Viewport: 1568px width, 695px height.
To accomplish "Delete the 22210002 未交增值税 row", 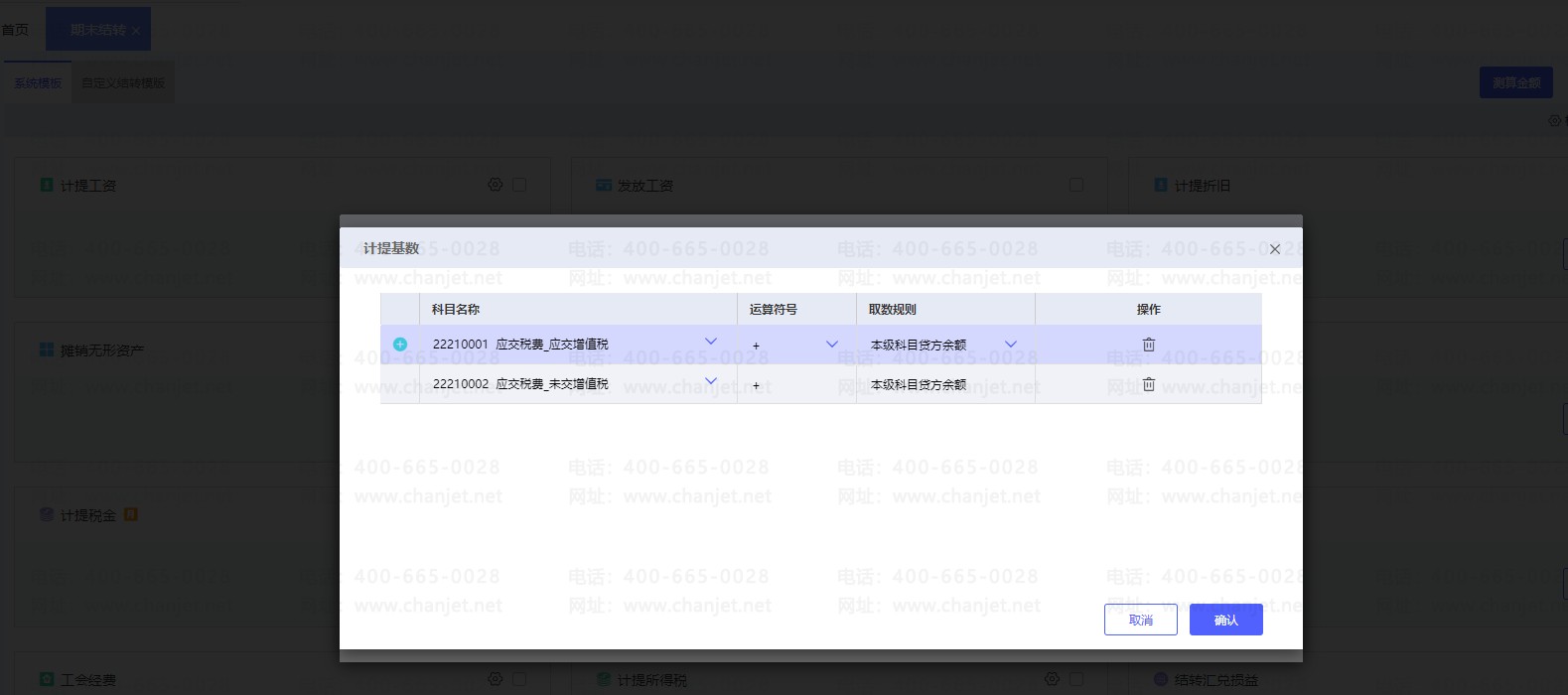I will coord(1148,384).
